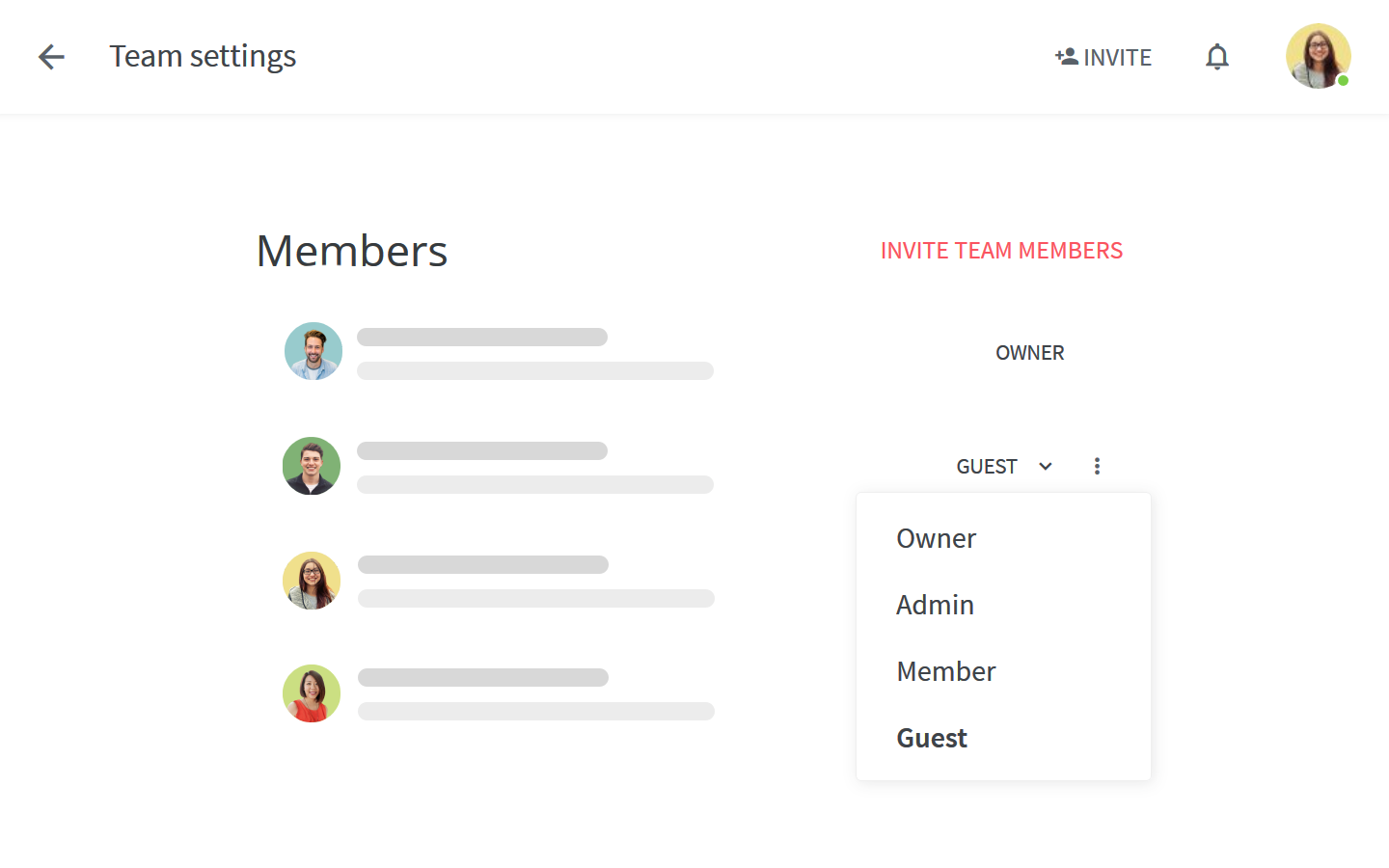
Task: Click the fourth member's avatar
Action: (312, 693)
